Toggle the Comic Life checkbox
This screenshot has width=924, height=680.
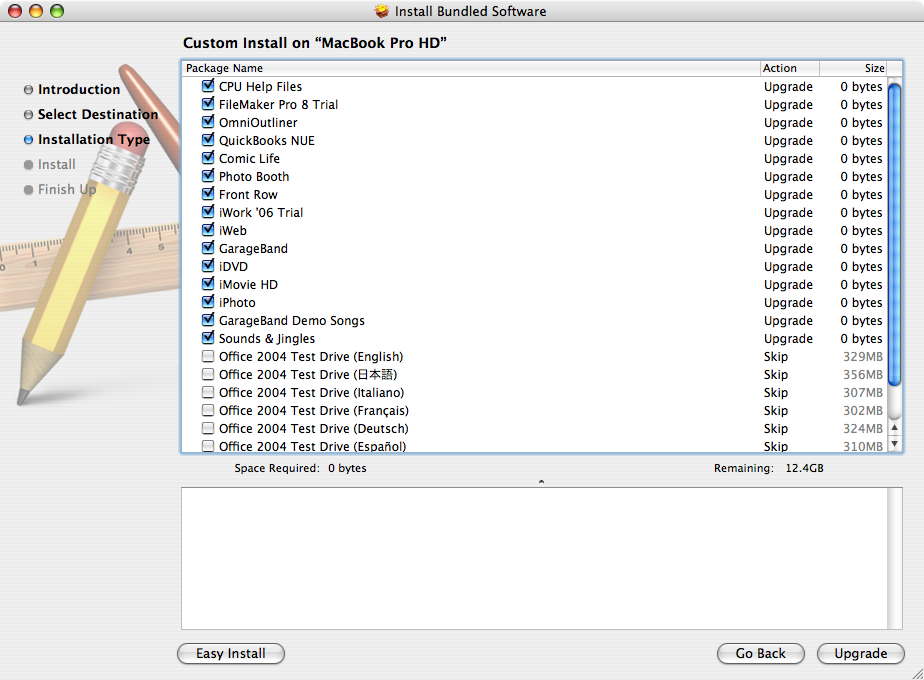tap(207, 158)
